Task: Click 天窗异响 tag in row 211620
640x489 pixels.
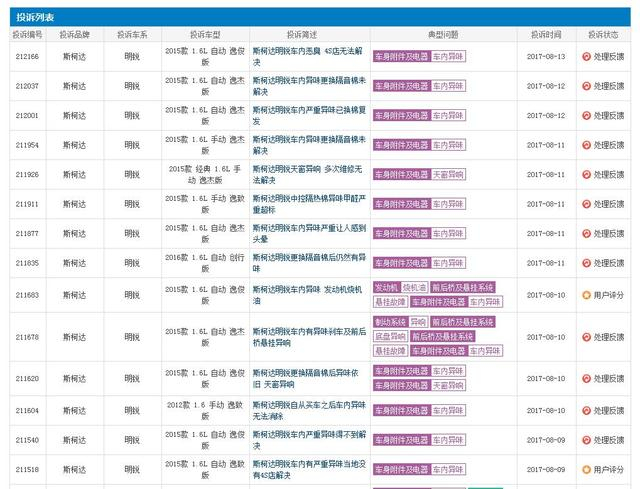Action: [x=448, y=385]
